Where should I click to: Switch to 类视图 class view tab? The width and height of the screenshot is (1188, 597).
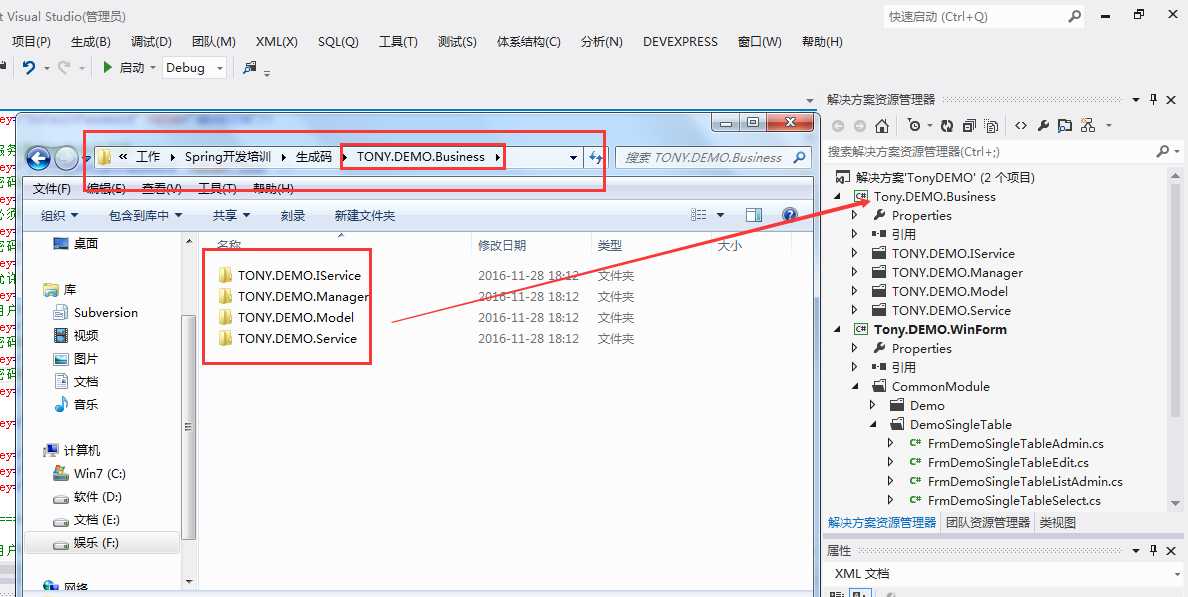point(1057,523)
